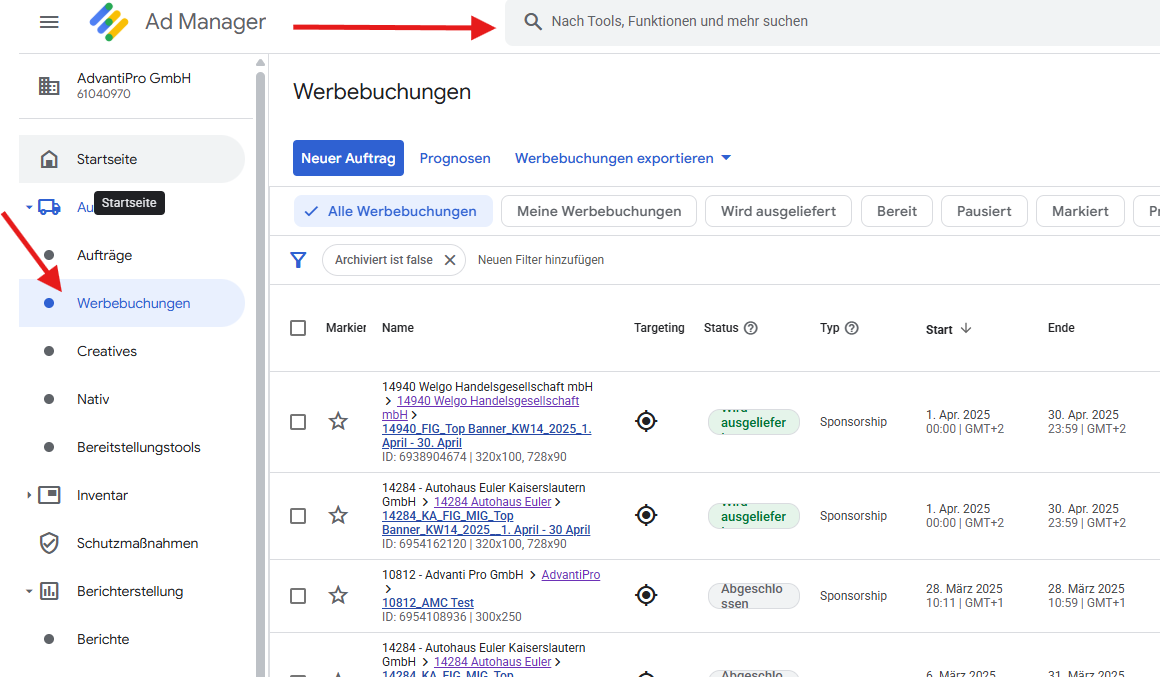Select the Alle Werbebuchungen tab
The width and height of the screenshot is (1160, 677).
(x=394, y=211)
